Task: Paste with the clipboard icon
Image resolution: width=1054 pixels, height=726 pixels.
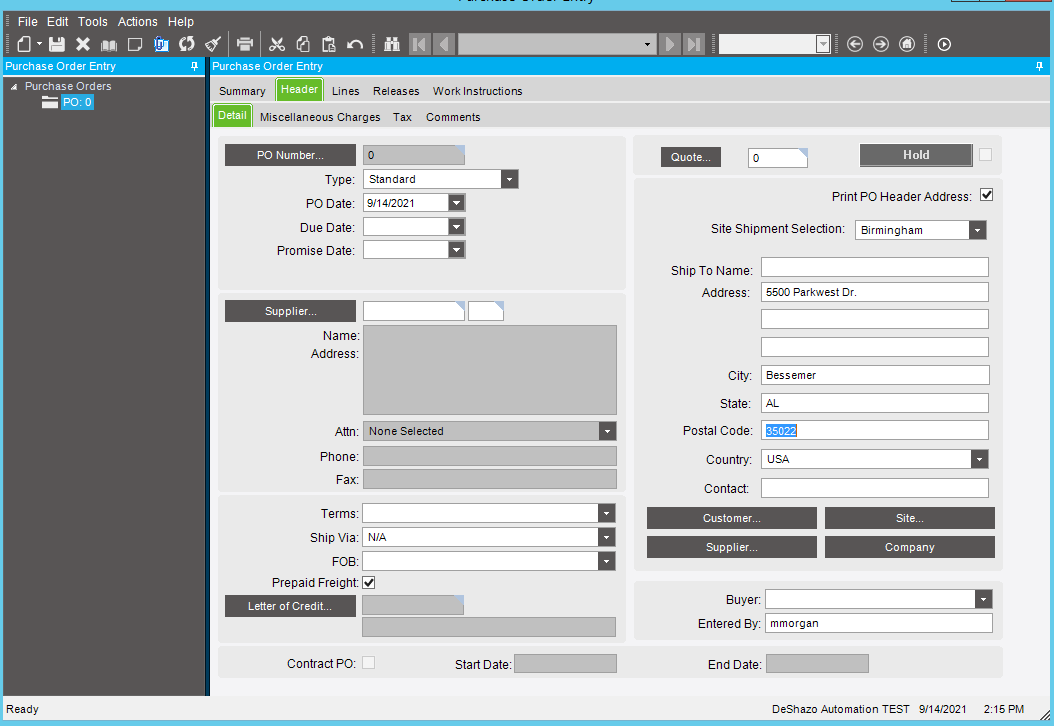Action: coord(329,44)
